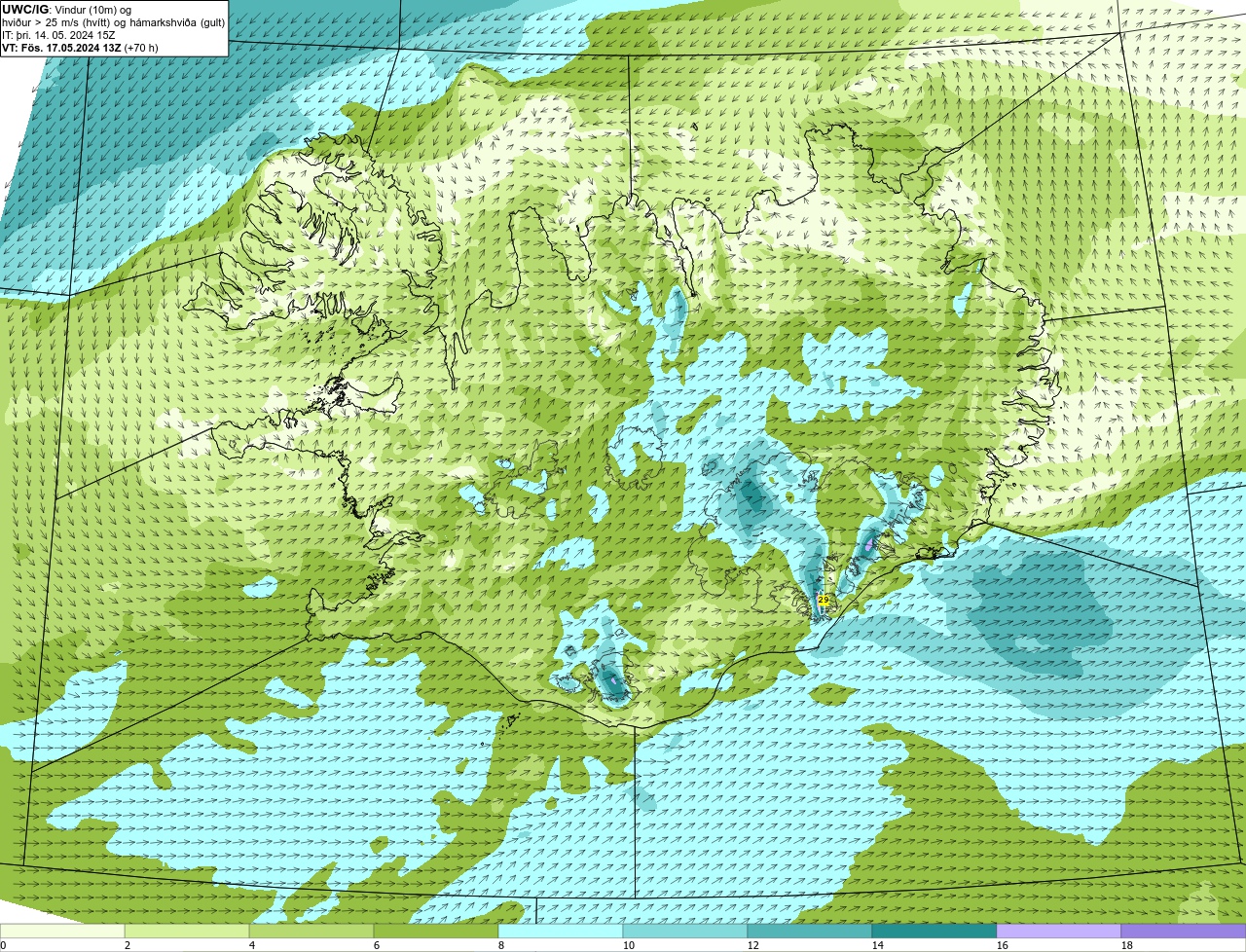The width and height of the screenshot is (1246, 952).
Task: Select the 6–8 m/s olive green legend swatch
Action: [x=436, y=931]
